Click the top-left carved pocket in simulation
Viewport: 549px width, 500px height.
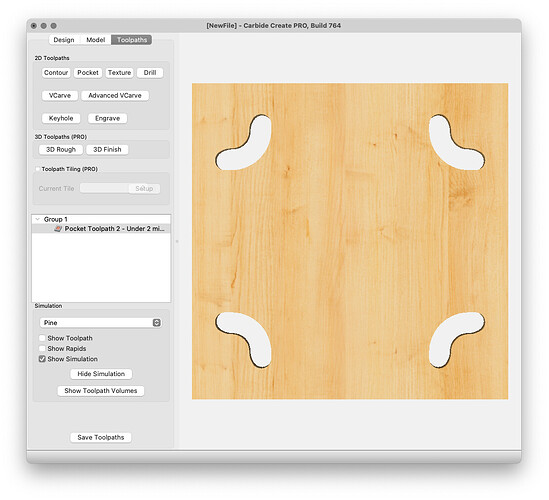tap(244, 143)
